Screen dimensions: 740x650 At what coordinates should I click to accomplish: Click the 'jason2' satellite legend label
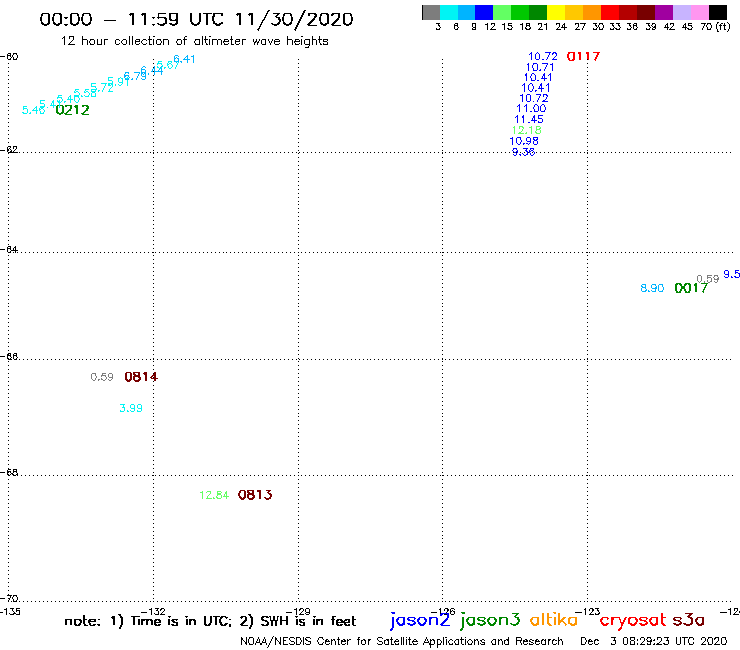(420, 620)
